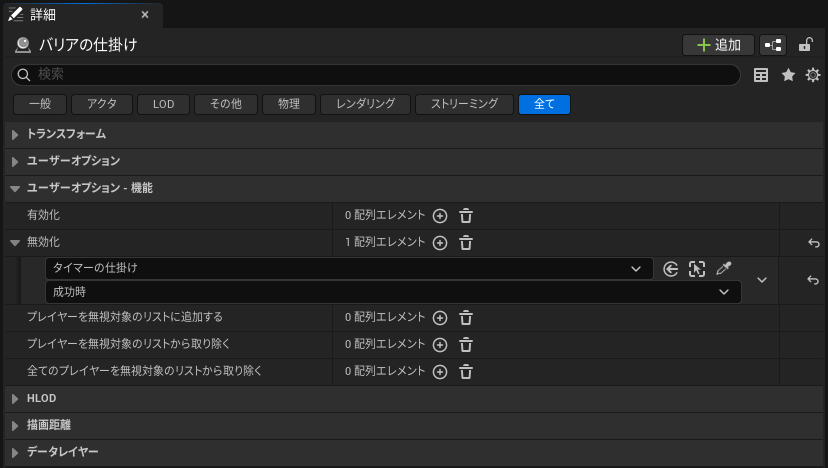Enable the 全て filter button

(544, 104)
